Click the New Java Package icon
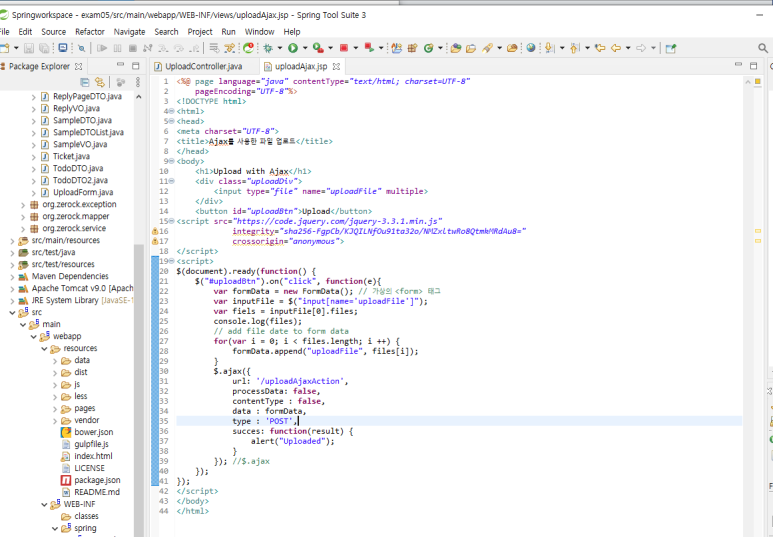Screen dimensions: 773x537 [412, 48]
